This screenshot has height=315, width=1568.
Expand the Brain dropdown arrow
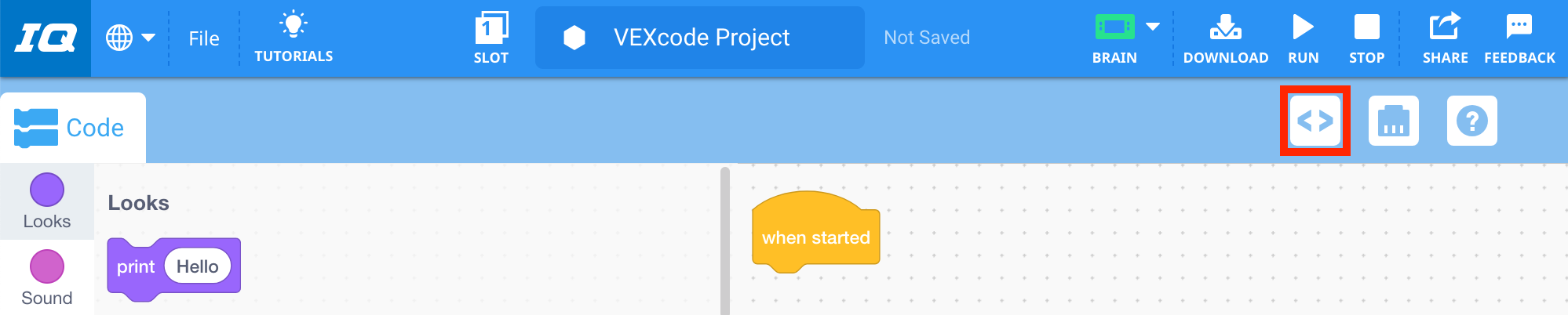(x=1153, y=27)
